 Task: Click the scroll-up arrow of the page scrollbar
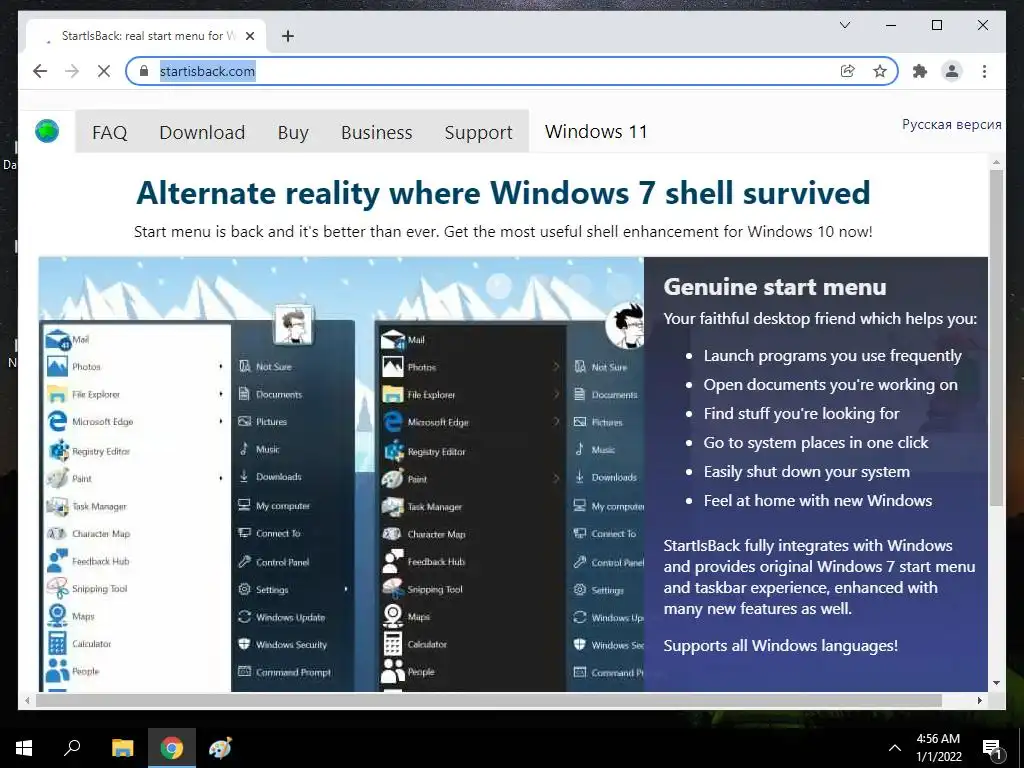coord(996,162)
